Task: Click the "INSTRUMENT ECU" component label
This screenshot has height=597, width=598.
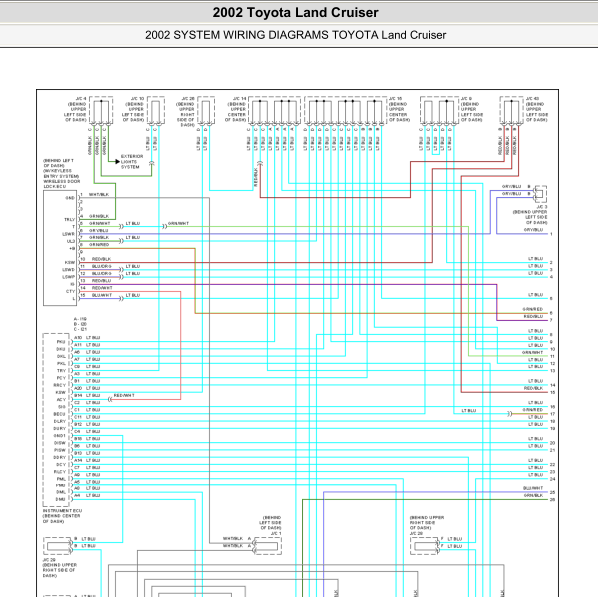Action: [62, 510]
